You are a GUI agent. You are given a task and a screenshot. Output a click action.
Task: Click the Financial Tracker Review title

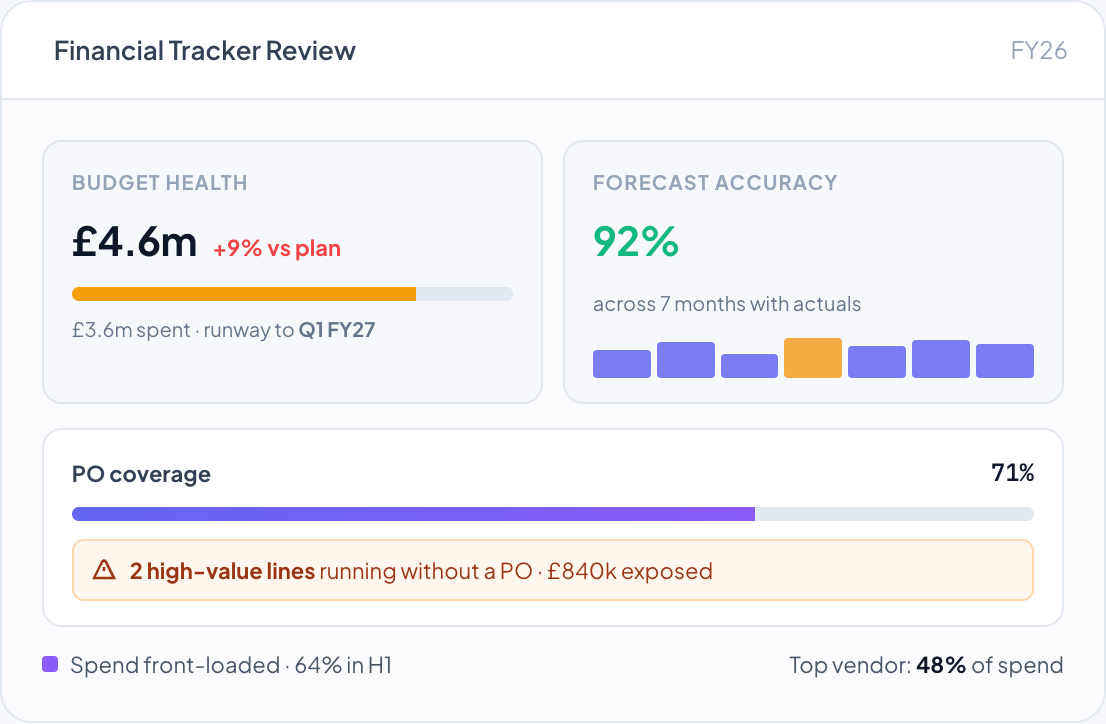coord(205,51)
